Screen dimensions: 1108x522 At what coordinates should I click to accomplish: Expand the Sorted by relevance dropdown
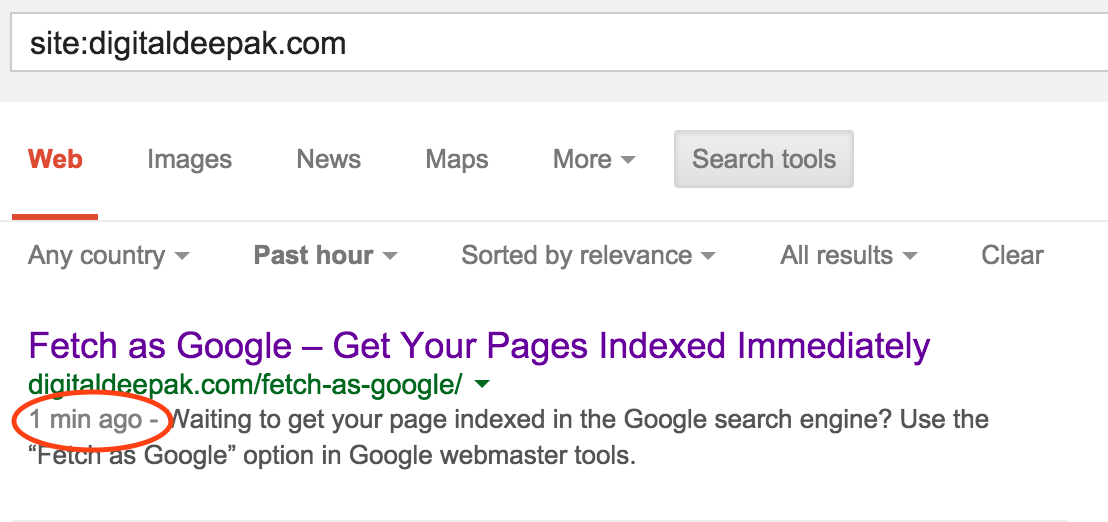coord(588,255)
